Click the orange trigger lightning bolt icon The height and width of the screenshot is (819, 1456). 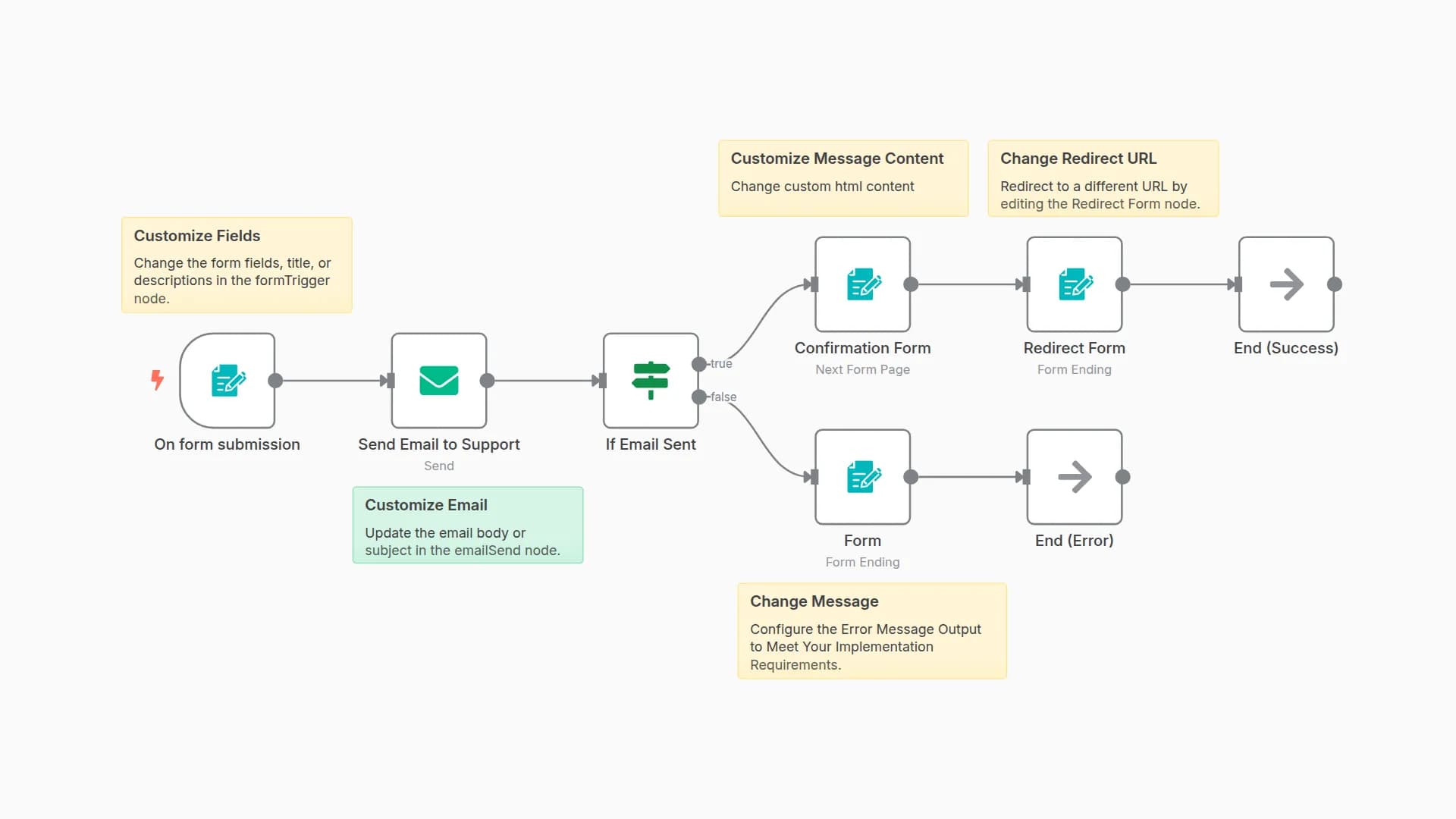157,380
